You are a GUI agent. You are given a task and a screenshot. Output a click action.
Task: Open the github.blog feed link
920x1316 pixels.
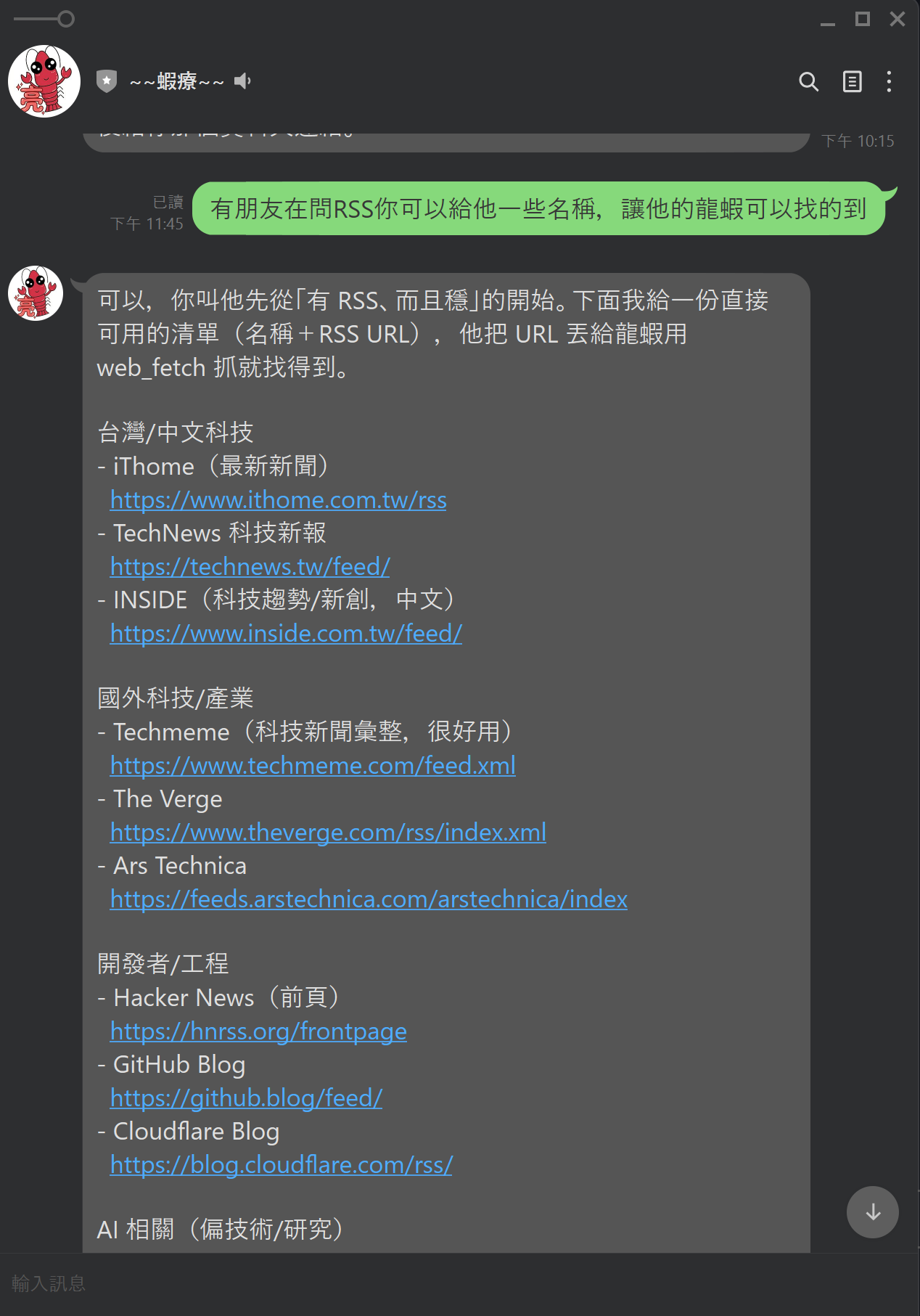click(246, 1098)
